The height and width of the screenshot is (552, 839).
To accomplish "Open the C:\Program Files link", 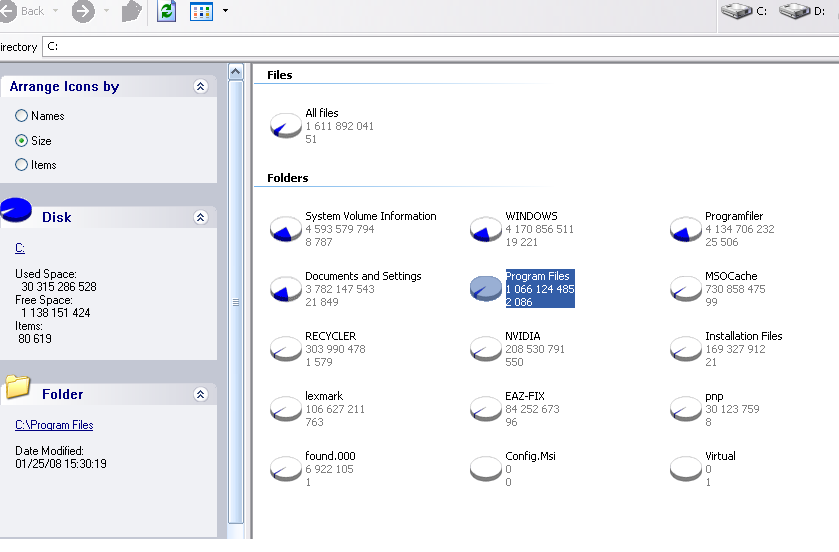I will 54,425.
